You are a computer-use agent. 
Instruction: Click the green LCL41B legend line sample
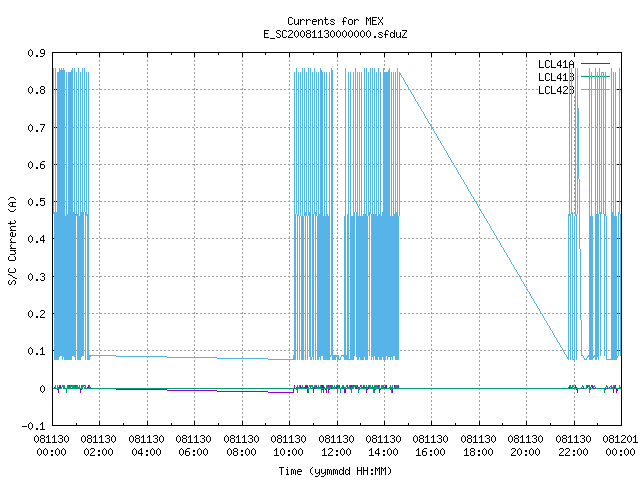(x=595, y=77)
